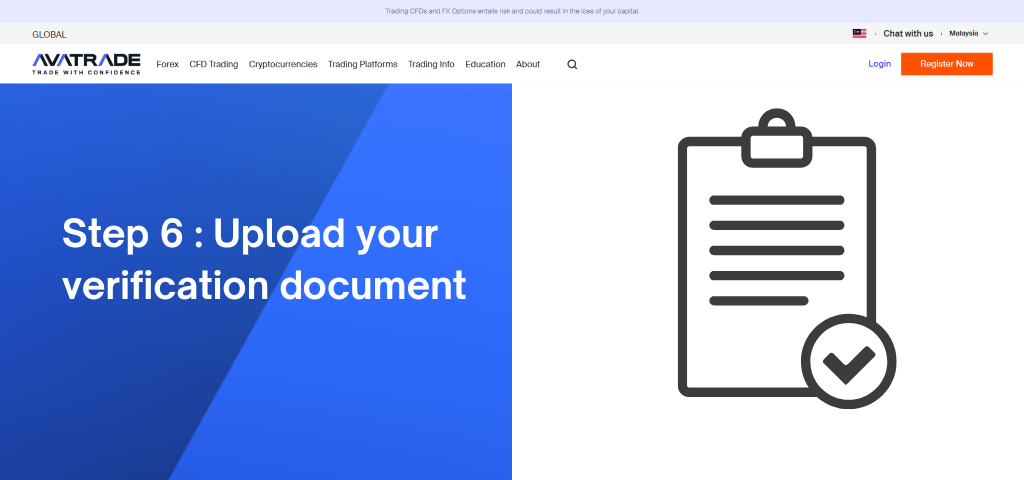The width and height of the screenshot is (1024, 480).
Task: Click the Step 6 upload heading
Action: click(264, 259)
